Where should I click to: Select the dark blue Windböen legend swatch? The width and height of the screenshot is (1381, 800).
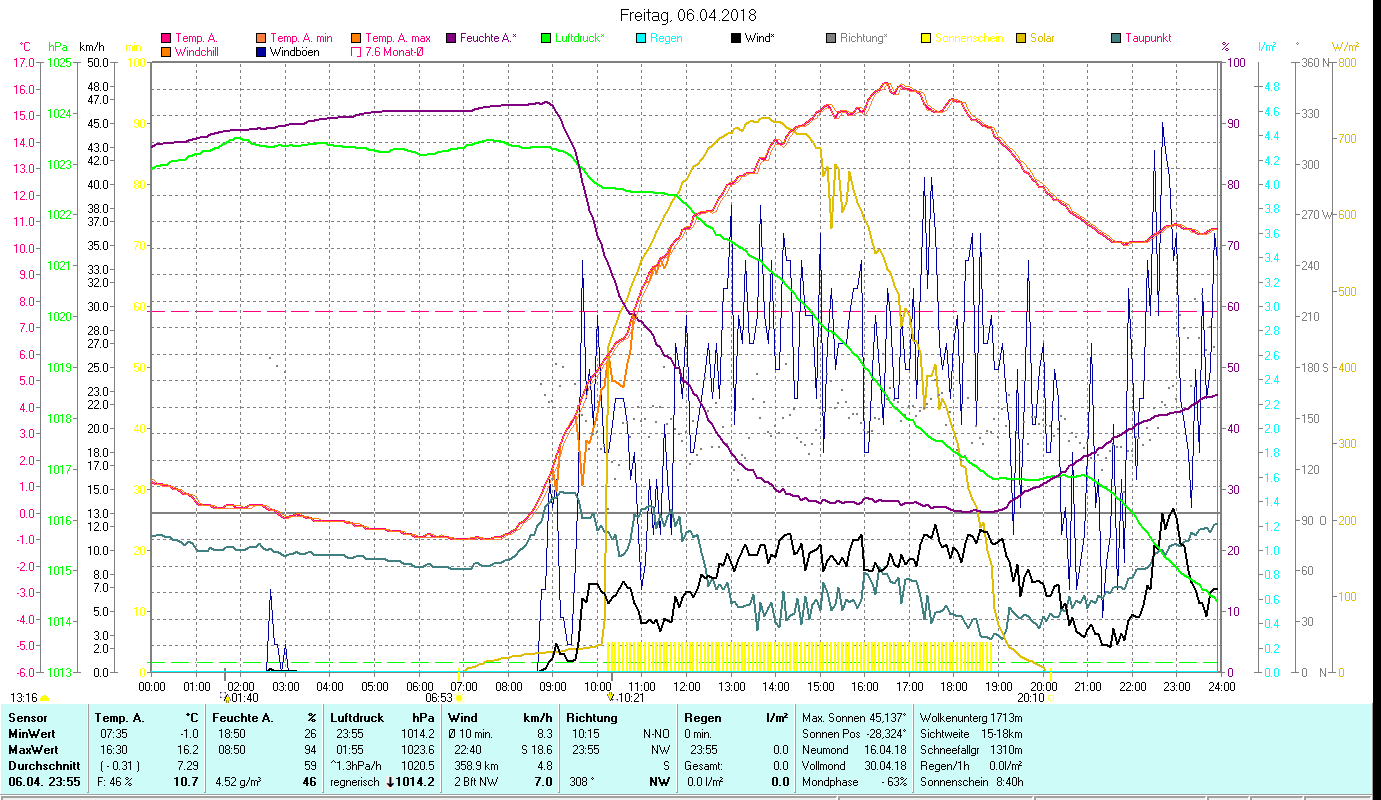[262, 51]
